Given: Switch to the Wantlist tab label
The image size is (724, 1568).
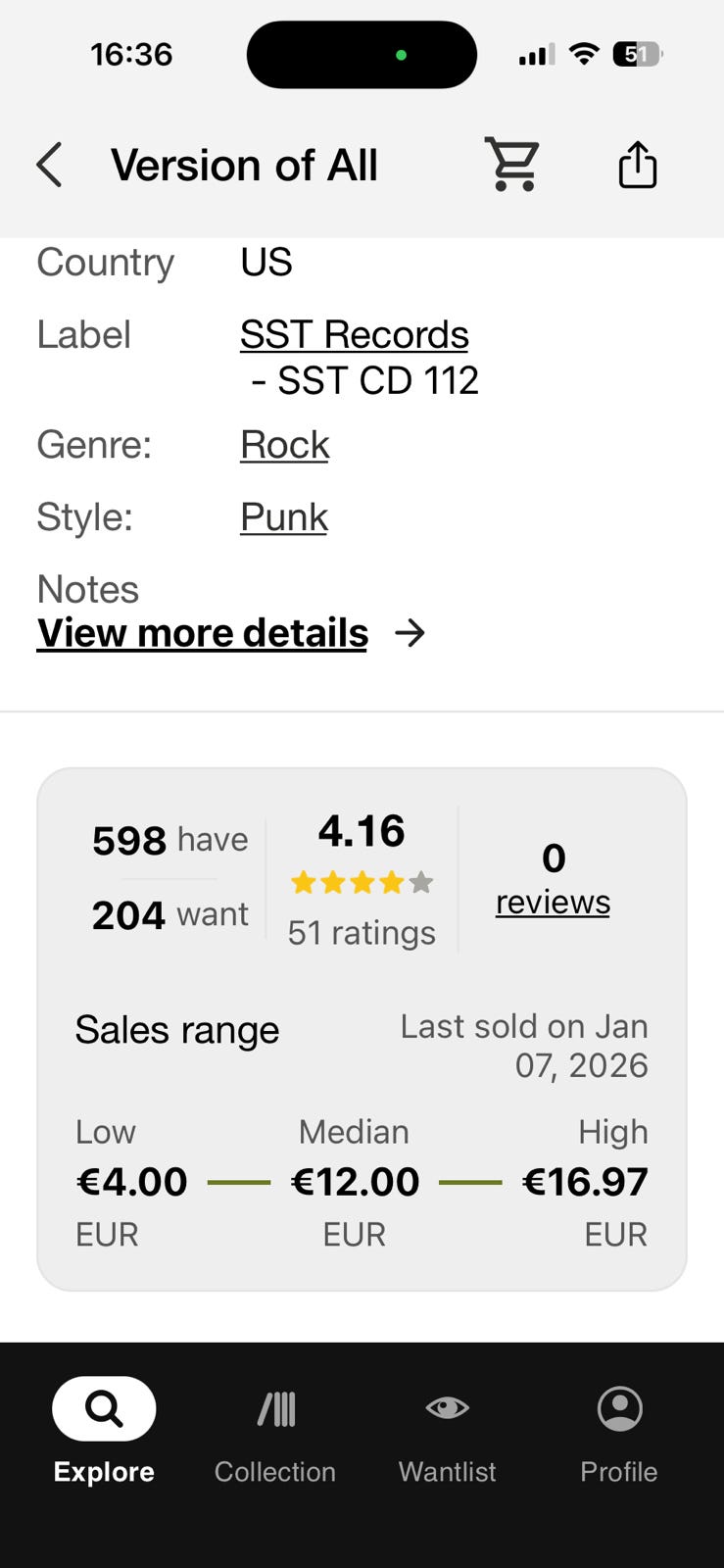Looking at the screenshot, I should (447, 1471).
